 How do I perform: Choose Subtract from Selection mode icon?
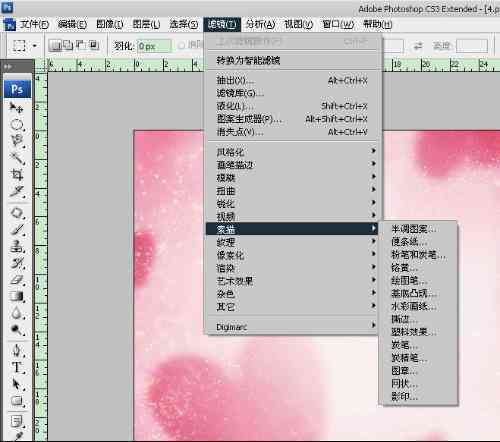pos(80,45)
